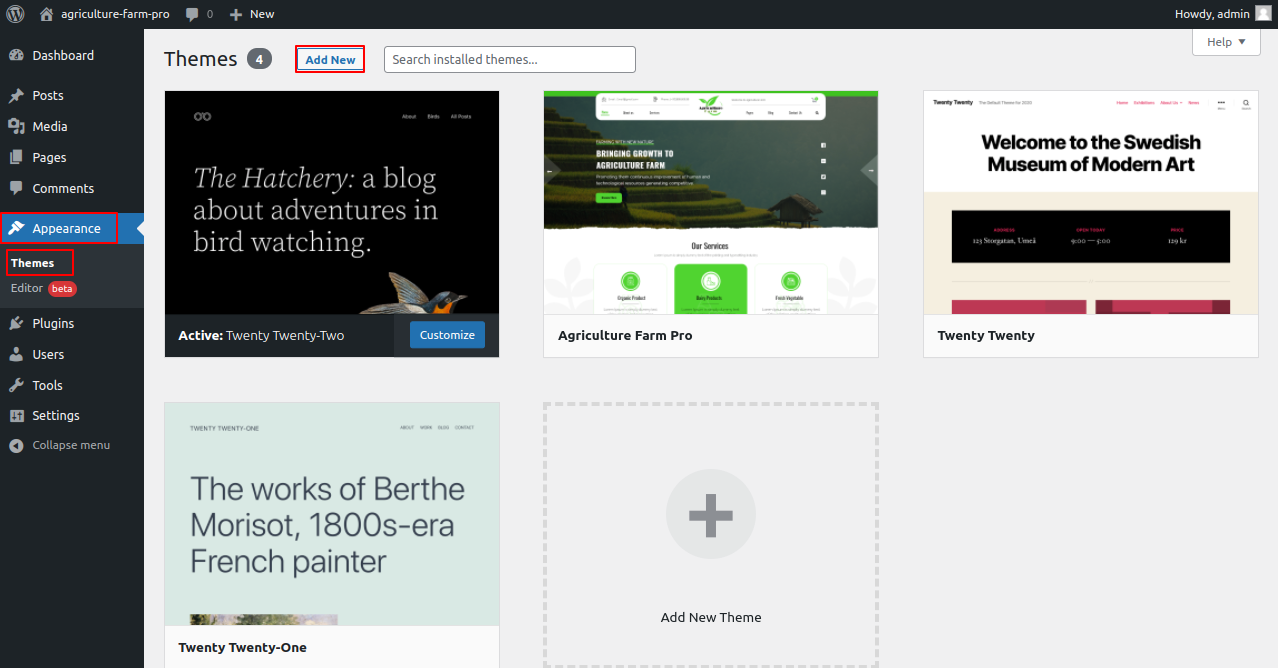The height and width of the screenshot is (668, 1278).
Task: Click the Agriculture Farm Pro theme name
Action: pos(625,335)
